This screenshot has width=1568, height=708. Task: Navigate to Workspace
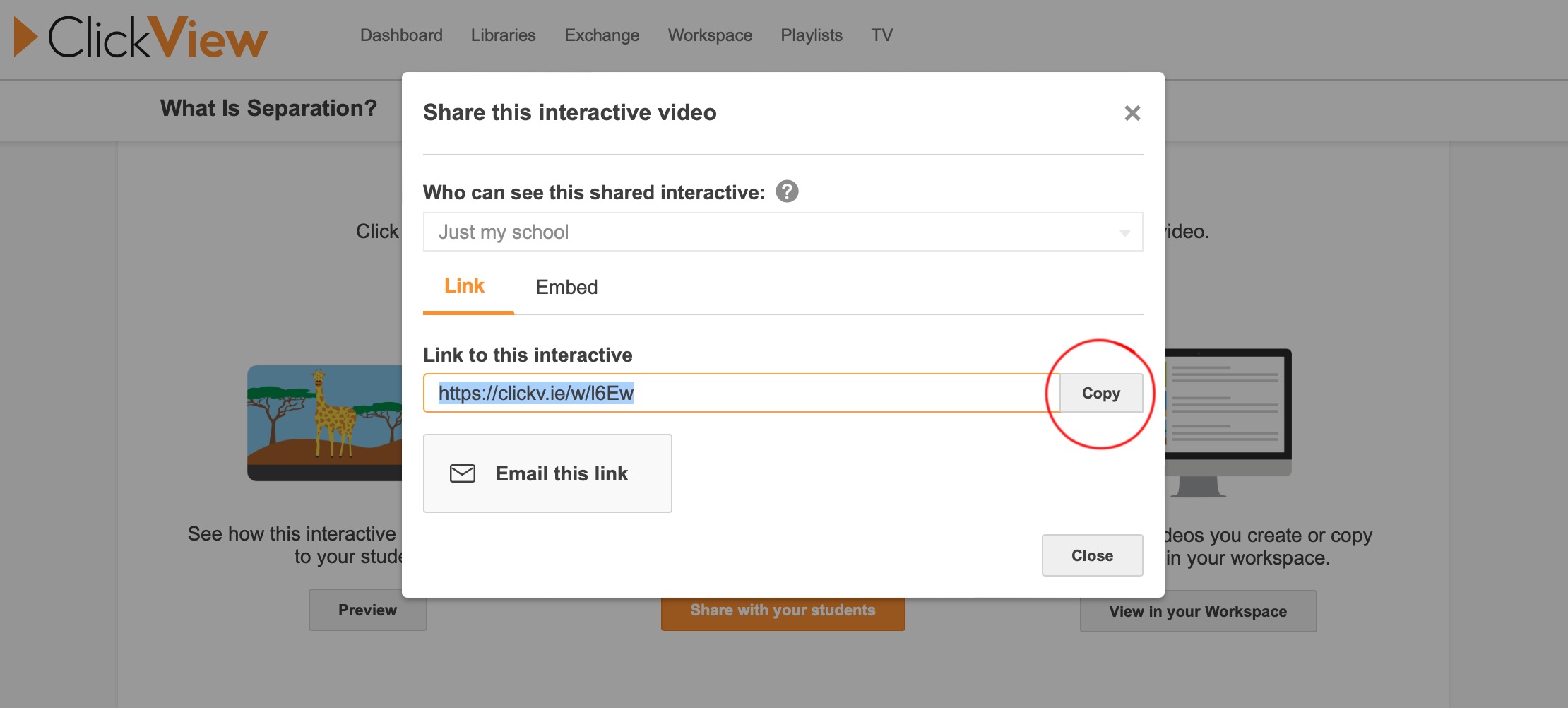[x=710, y=35]
